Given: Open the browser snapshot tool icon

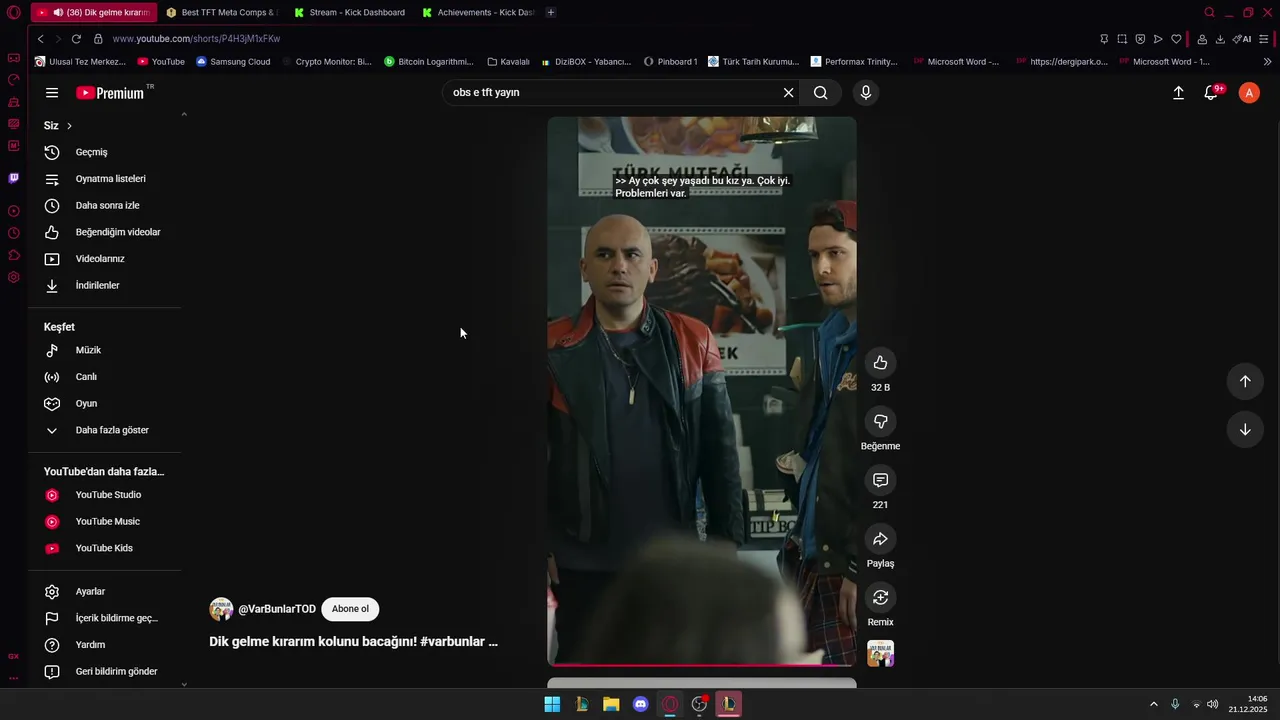Looking at the screenshot, I should [x=1122, y=39].
